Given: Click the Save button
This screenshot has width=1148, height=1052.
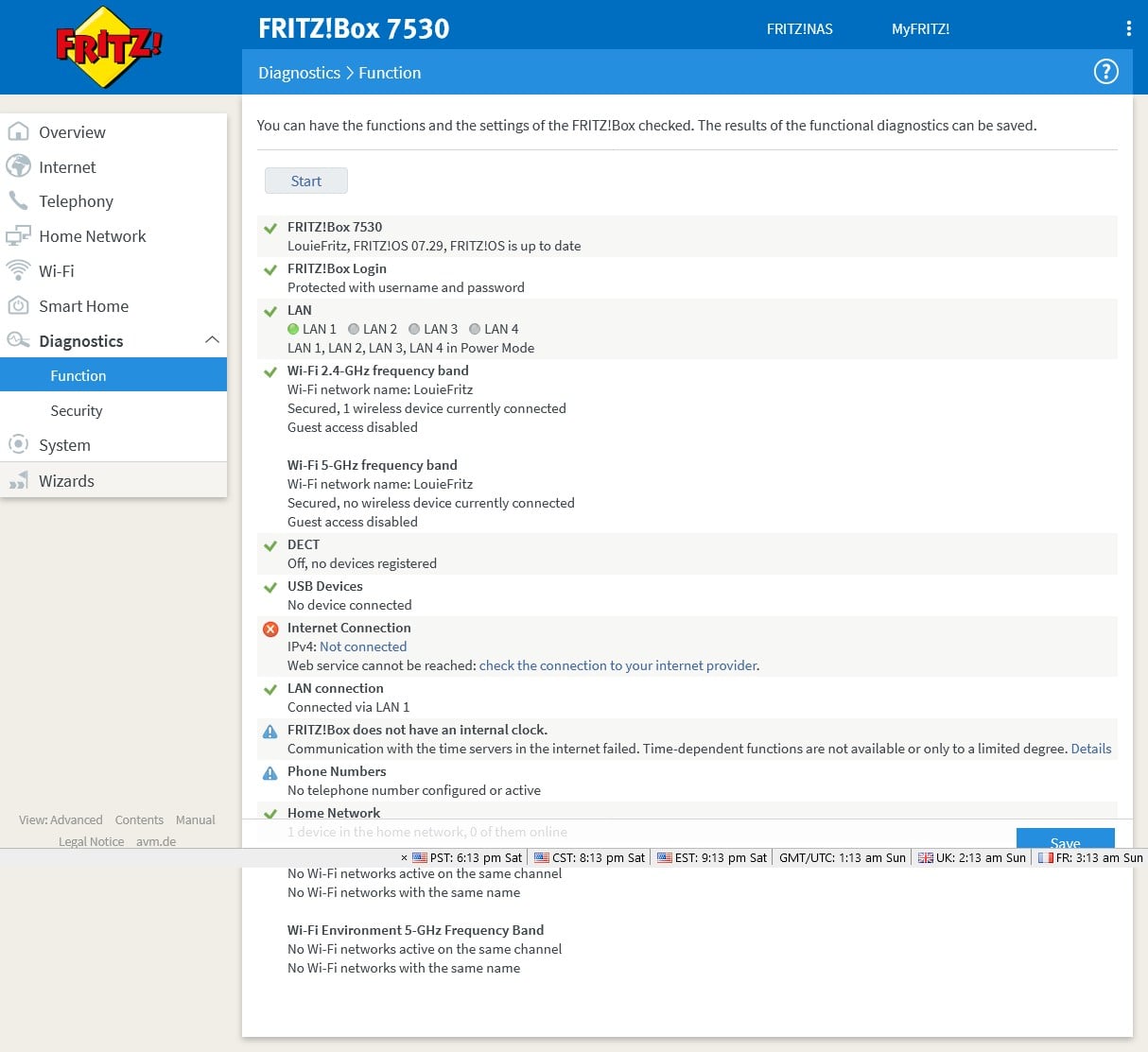Looking at the screenshot, I should coord(1065,838).
